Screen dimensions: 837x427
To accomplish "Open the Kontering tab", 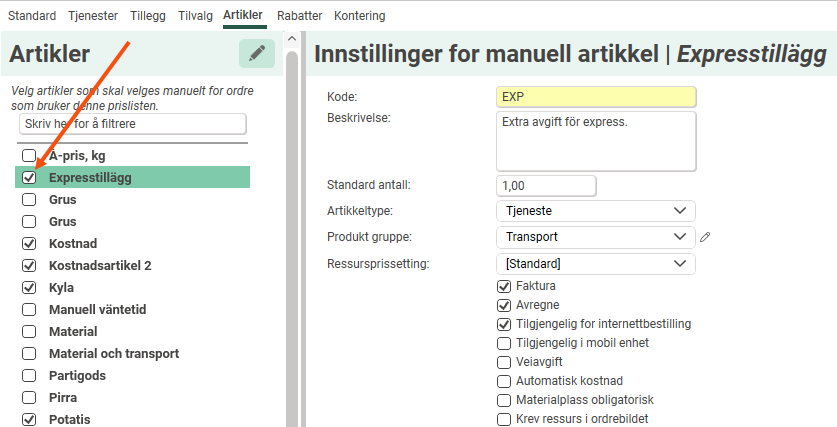I will point(360,16).
